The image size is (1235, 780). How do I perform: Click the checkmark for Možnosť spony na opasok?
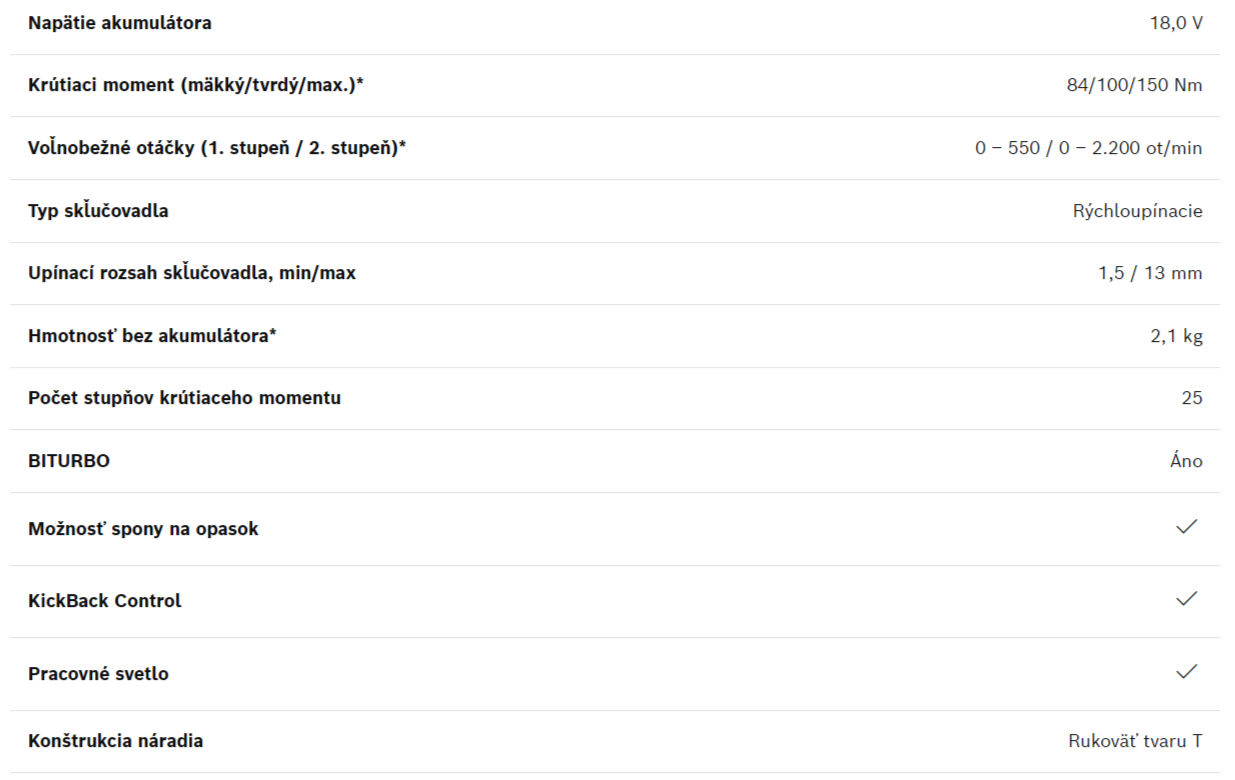pos(1187,527)
